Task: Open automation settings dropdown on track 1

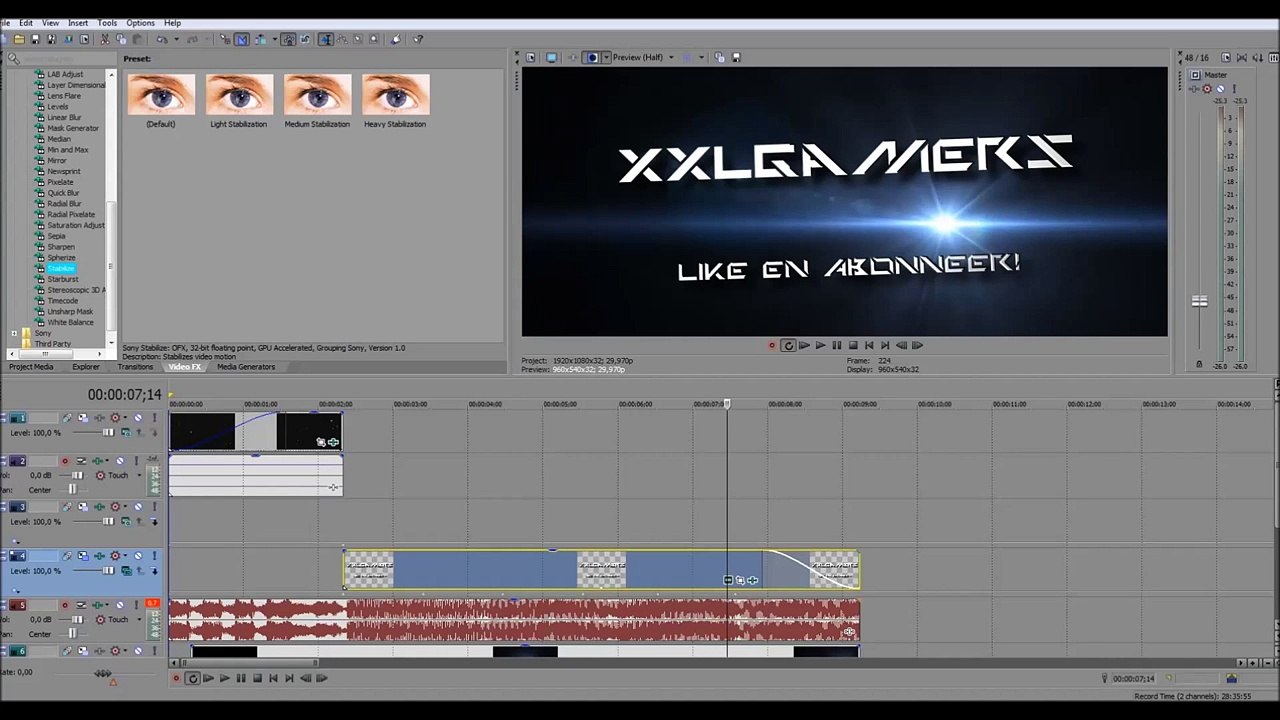Action: click(125, 417)
